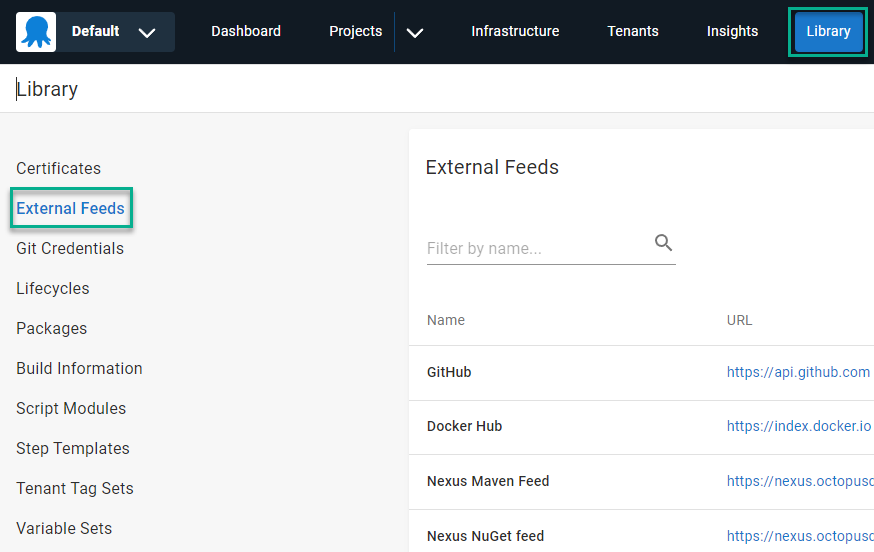Click the Name column header
Viewport: 874px width, 552px height.
(445, 320)
